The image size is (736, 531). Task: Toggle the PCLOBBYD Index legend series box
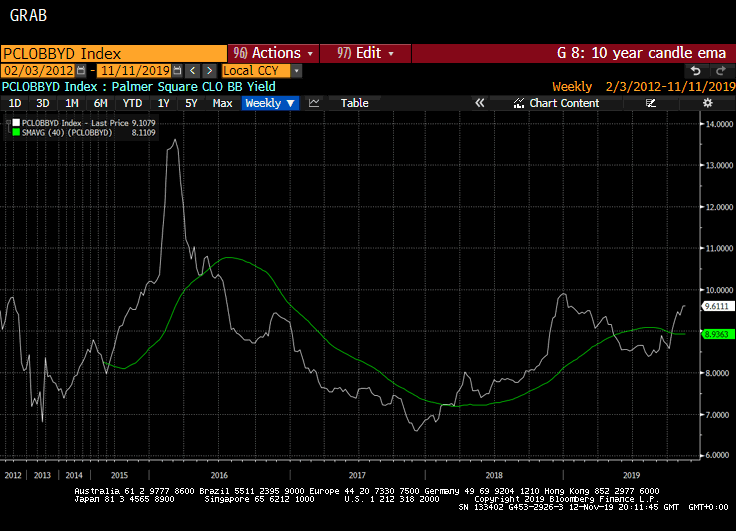[15, 123]
